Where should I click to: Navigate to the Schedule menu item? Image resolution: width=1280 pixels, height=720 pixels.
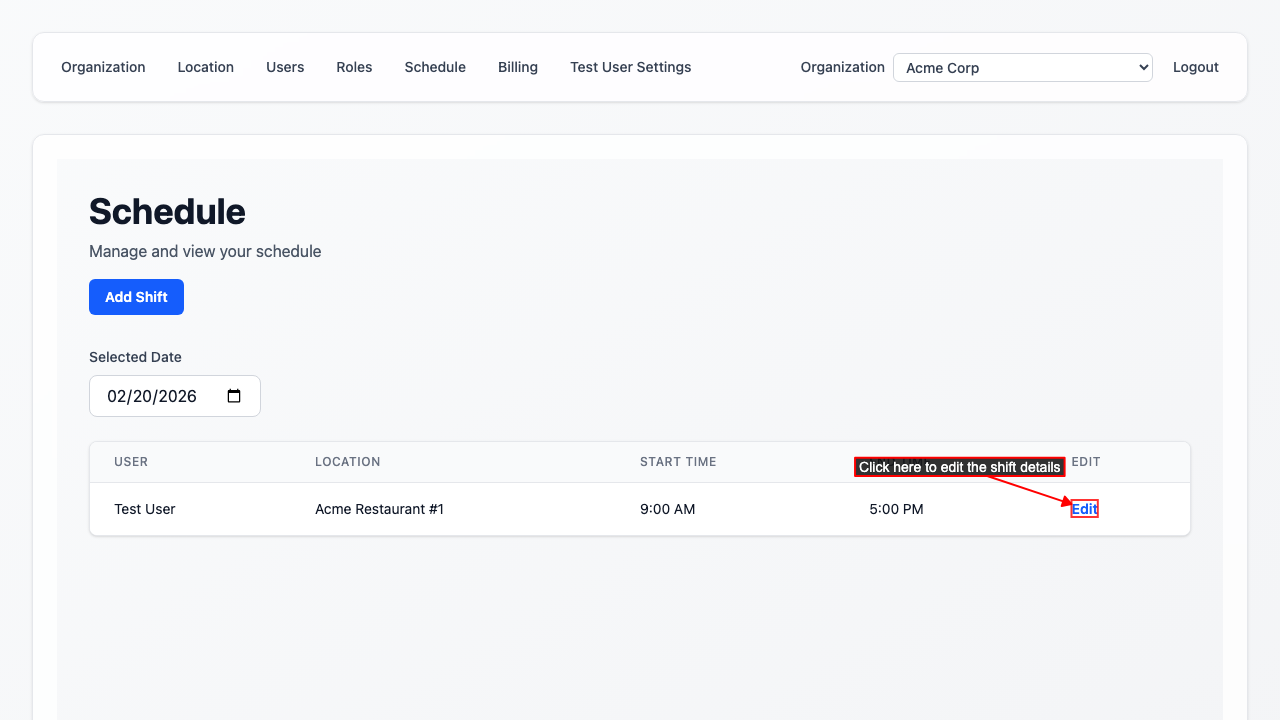click(435, 67)
